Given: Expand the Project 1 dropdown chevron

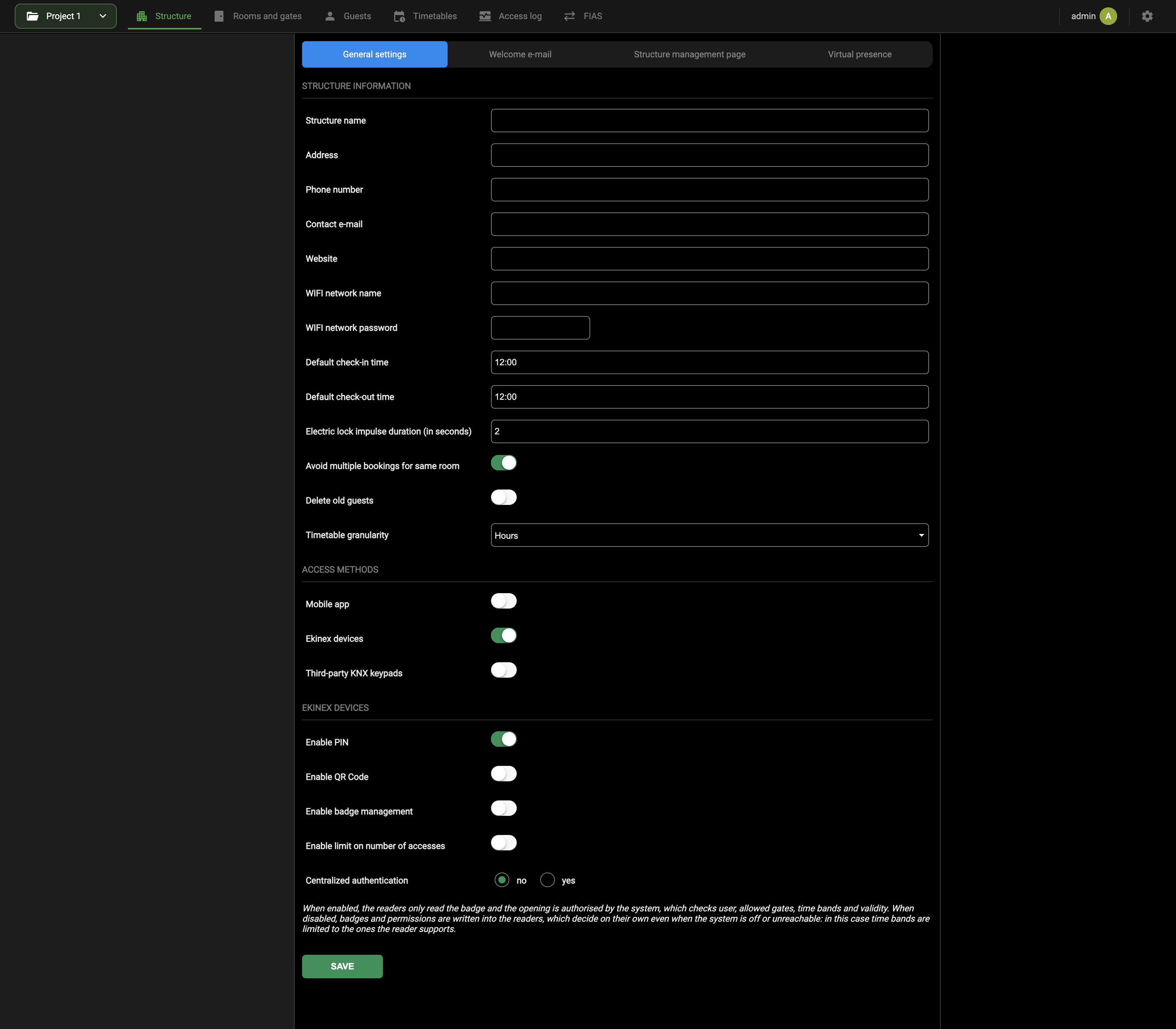Looking at the screenshot, I should [x=103, y=16].
